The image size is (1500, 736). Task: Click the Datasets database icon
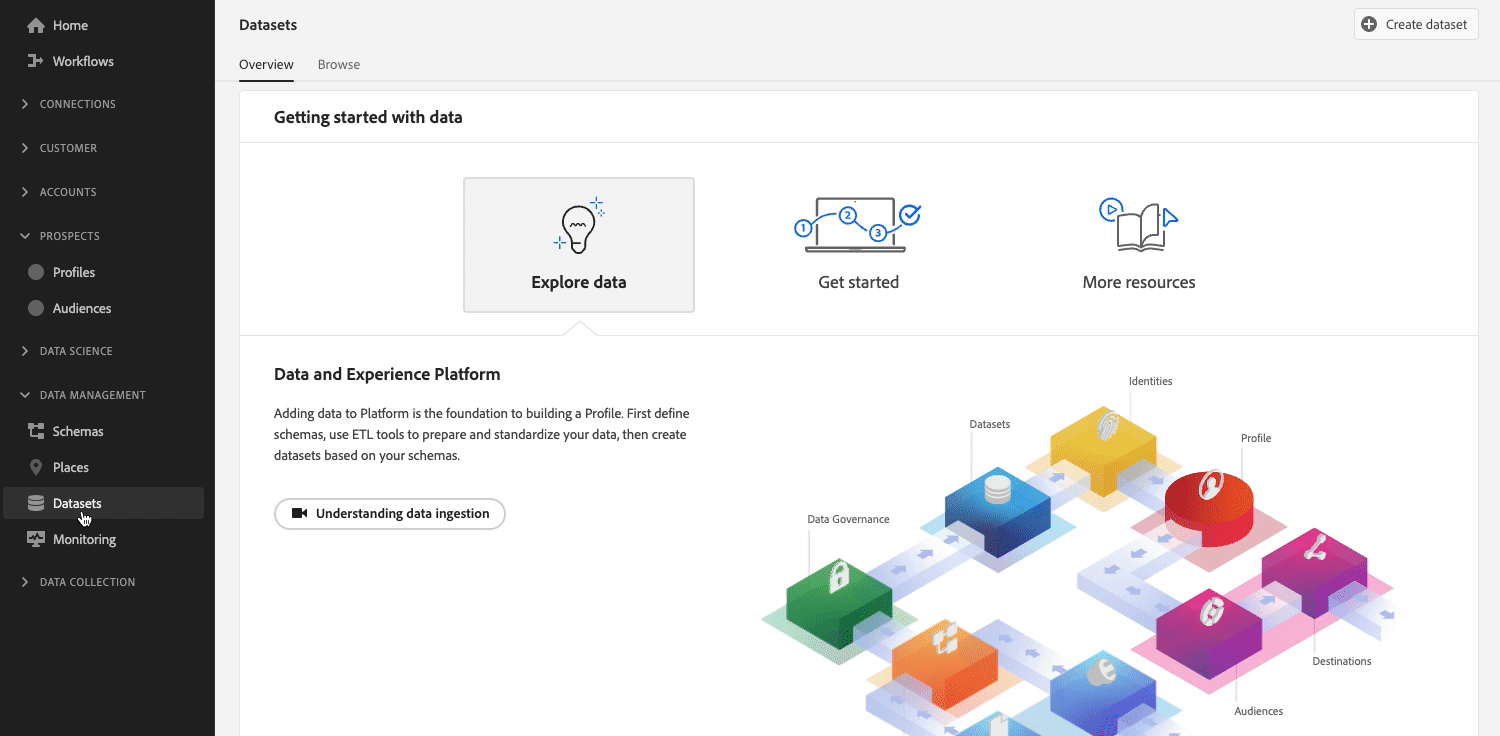[x=36, y=503]
